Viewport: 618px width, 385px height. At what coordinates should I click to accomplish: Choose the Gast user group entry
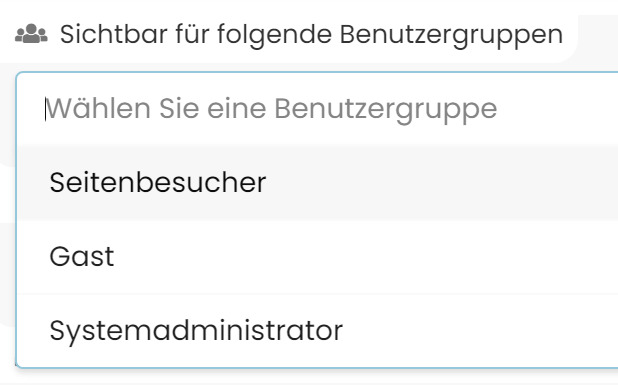point(318,257)
